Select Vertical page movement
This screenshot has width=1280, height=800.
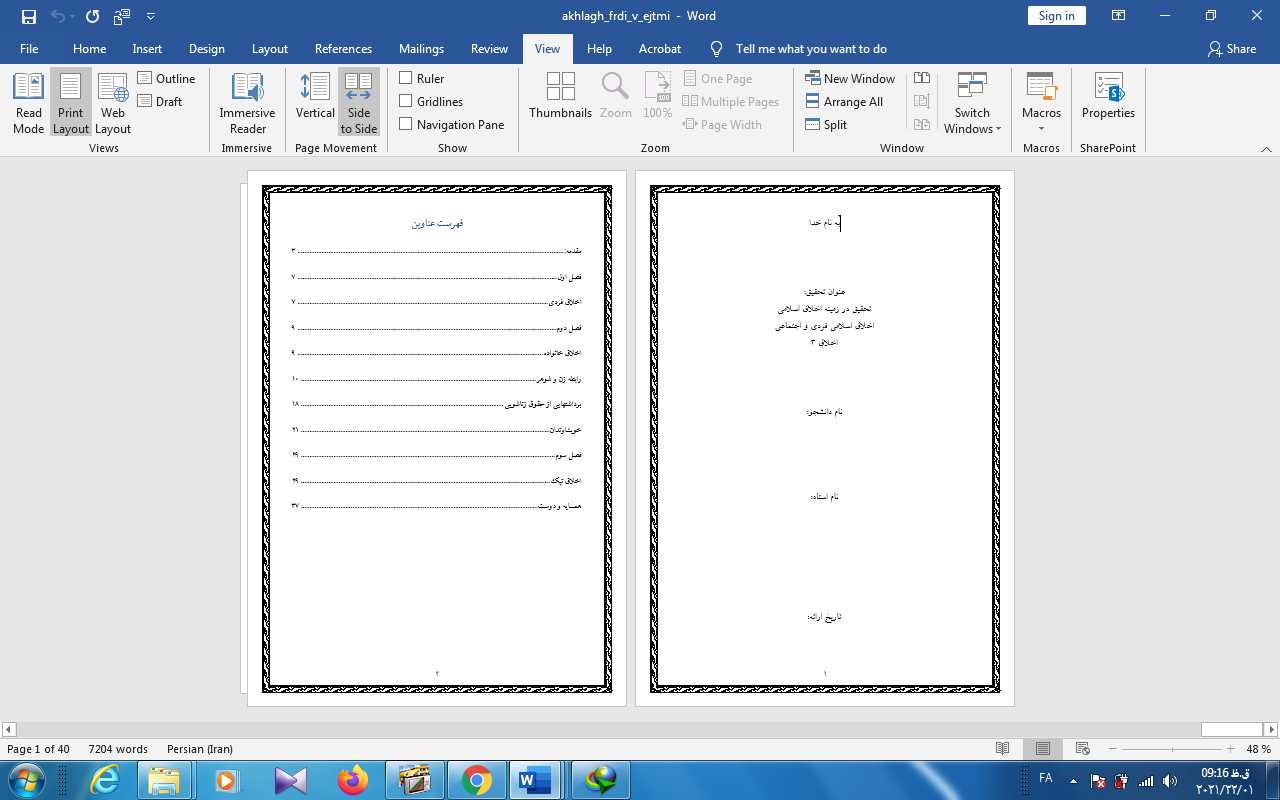coord(315,103)
